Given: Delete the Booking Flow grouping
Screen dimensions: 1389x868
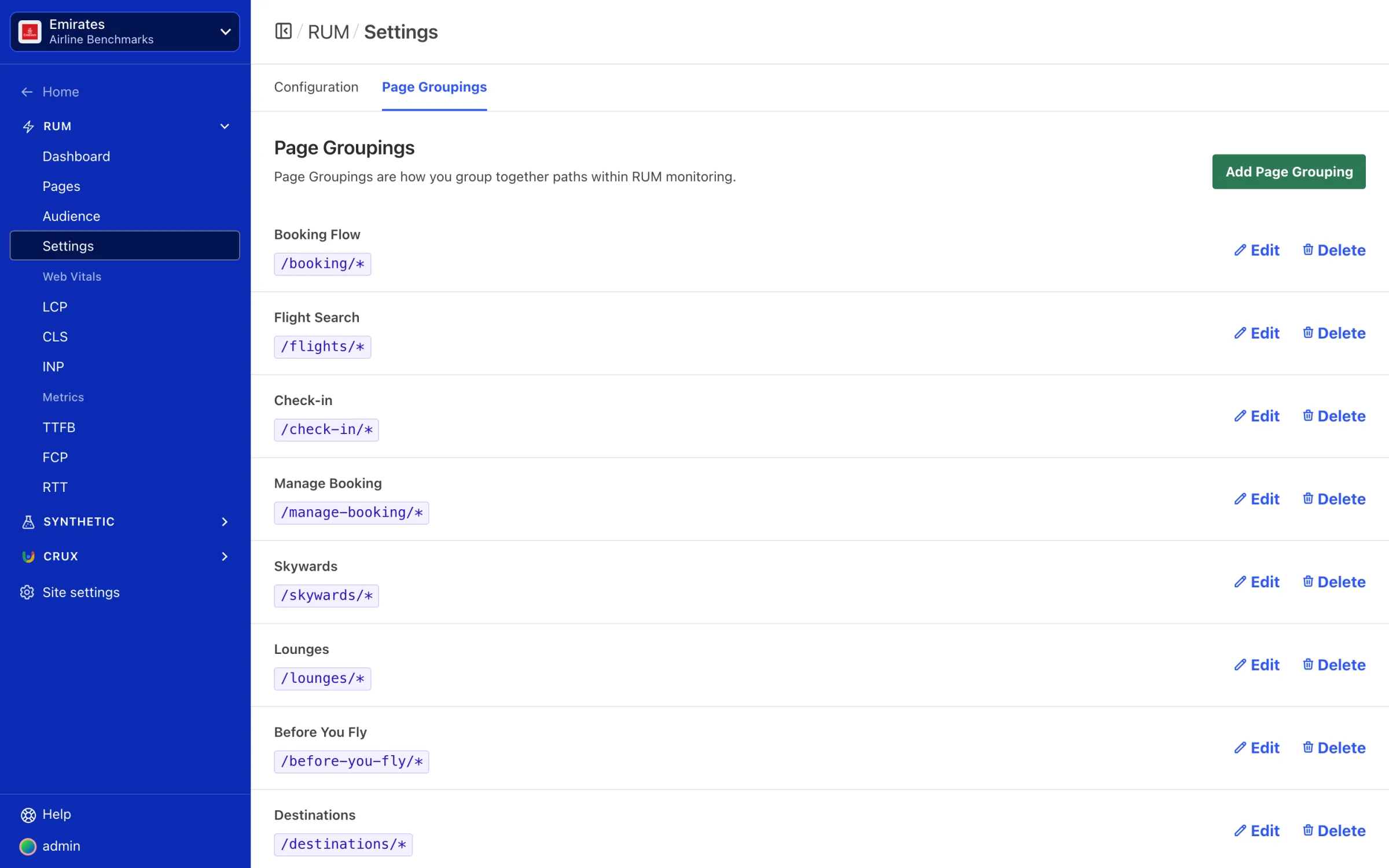Looking at the screenshot, I should pyautogui.click(x=1334, y=250).
